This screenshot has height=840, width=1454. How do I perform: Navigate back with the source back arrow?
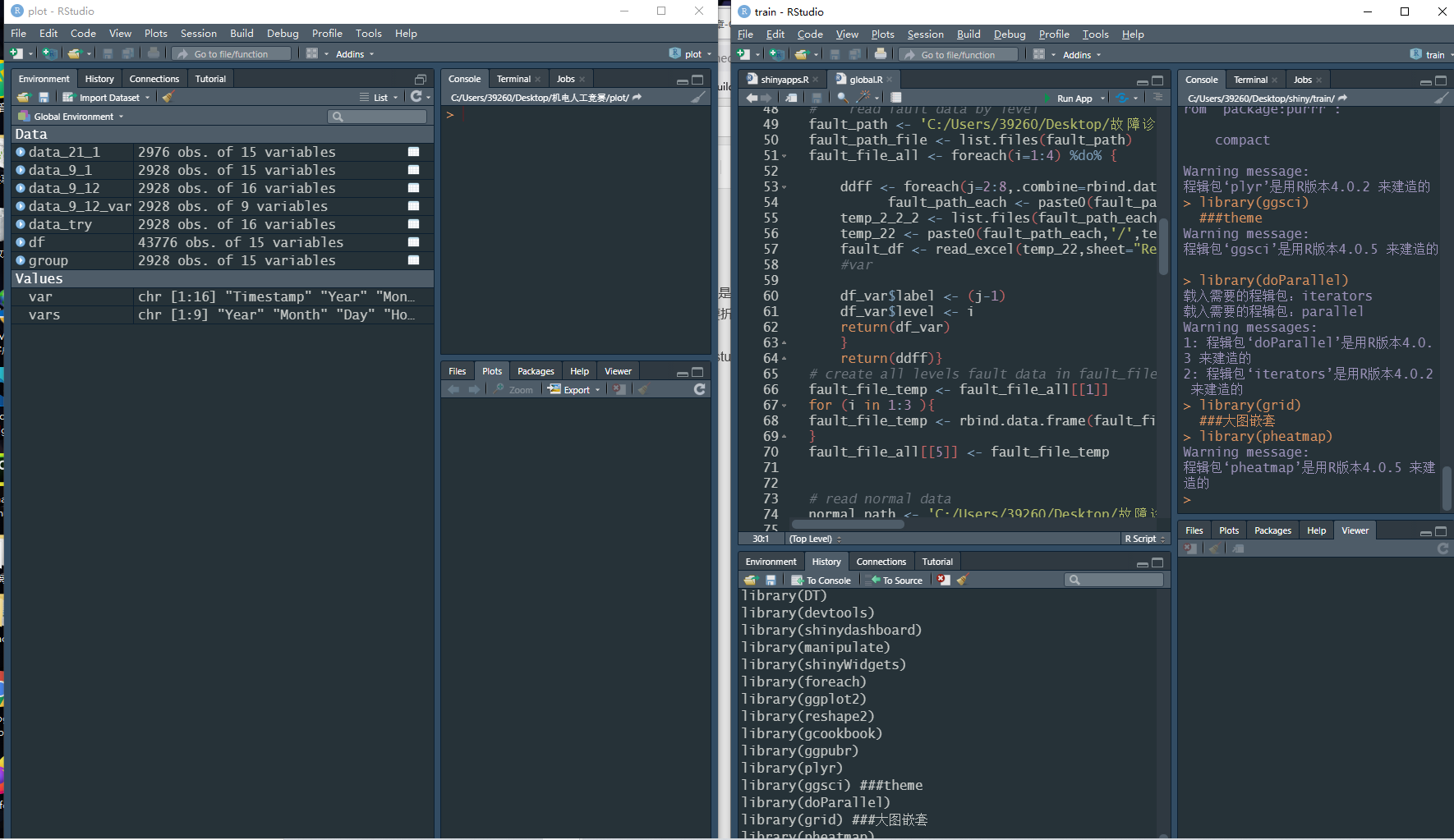[752, 97]
